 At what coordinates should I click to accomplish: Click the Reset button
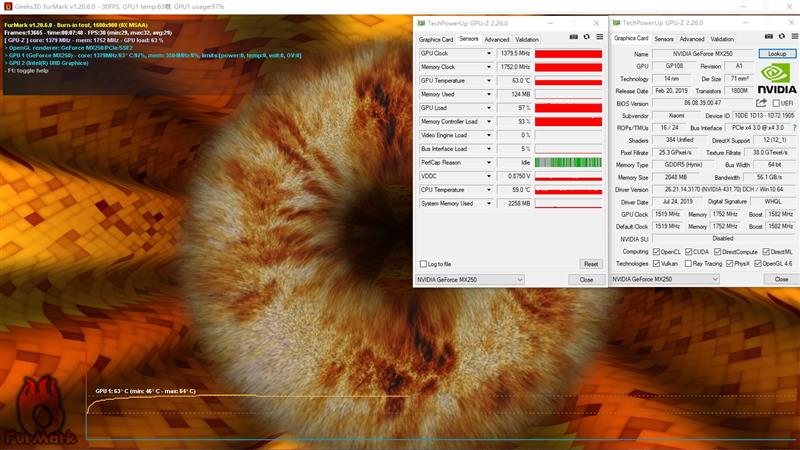pos(591,264)
